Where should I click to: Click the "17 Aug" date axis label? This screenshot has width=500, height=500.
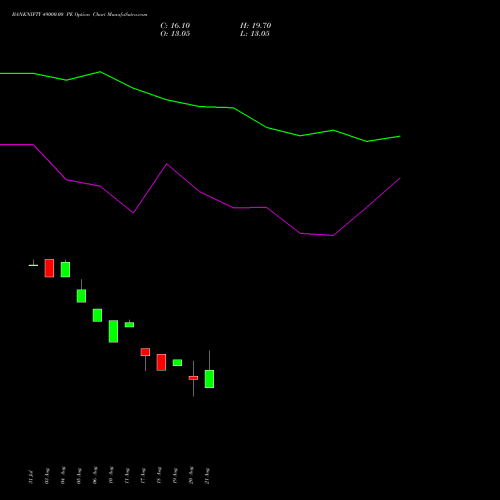143,476
